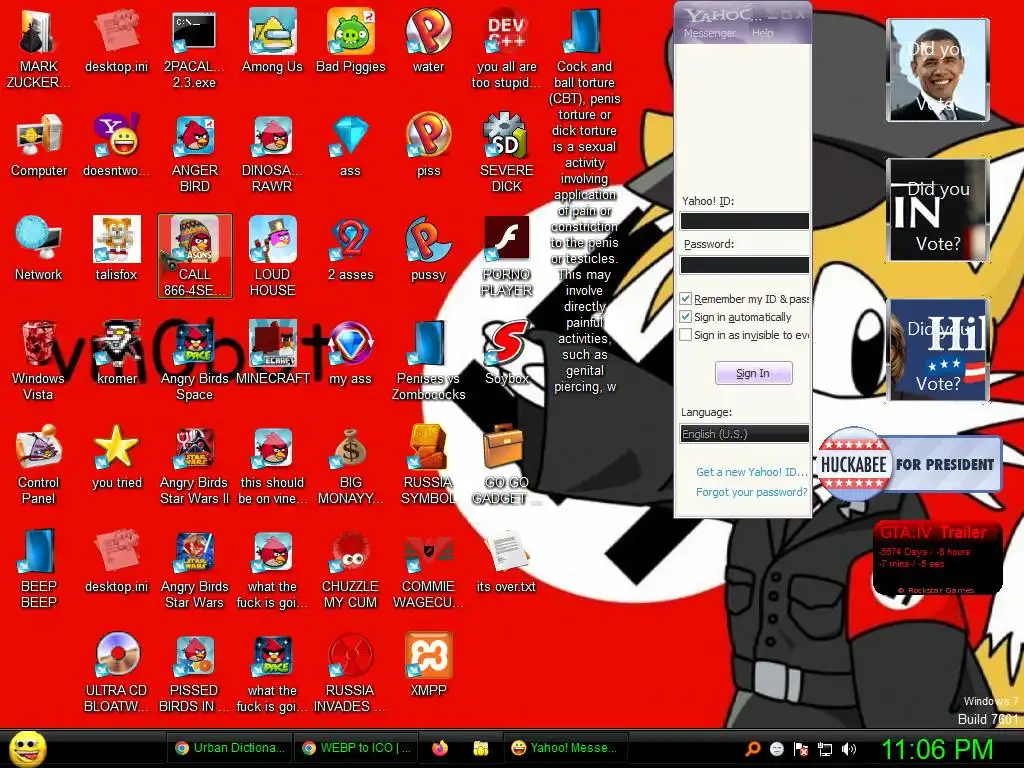Open the Messenger menu
1024x768 pixels.
710,33
